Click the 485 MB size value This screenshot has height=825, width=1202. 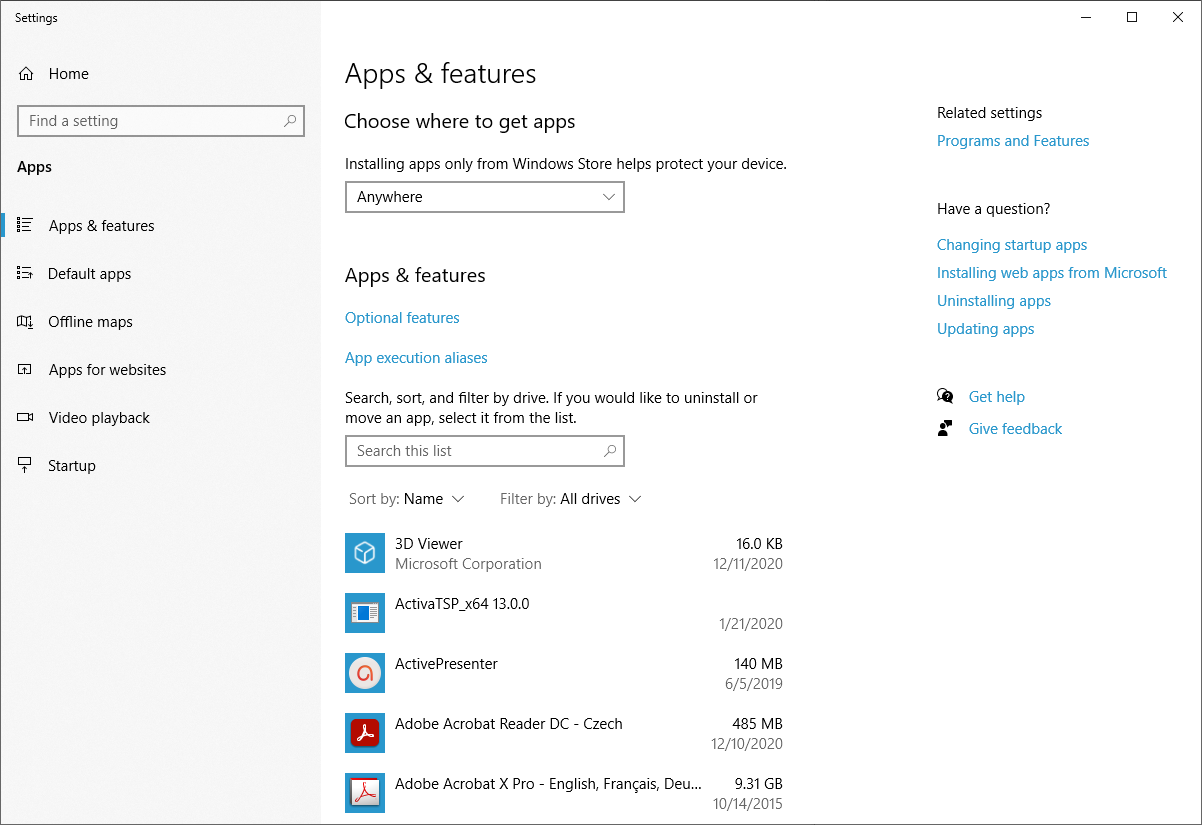coord(758,724)
